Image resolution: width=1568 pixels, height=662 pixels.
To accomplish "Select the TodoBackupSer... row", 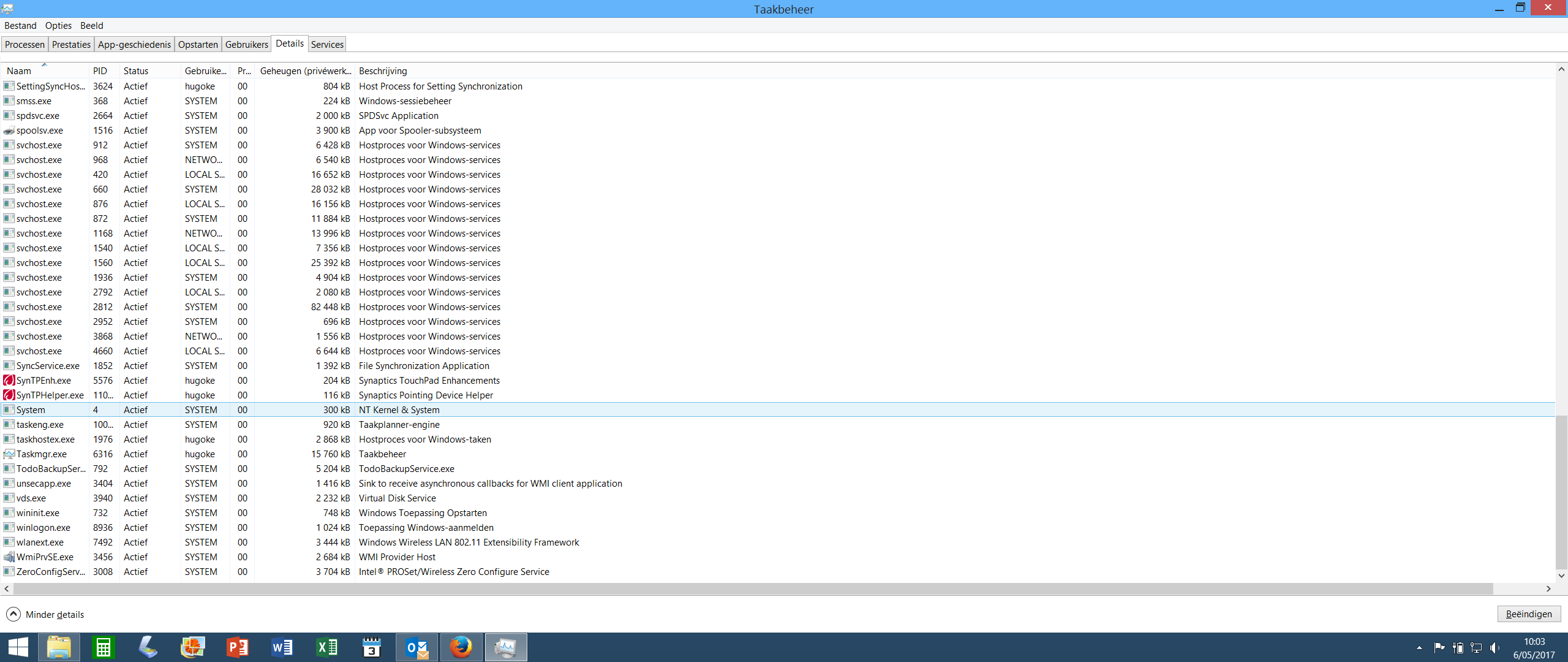I will [778, 469].
